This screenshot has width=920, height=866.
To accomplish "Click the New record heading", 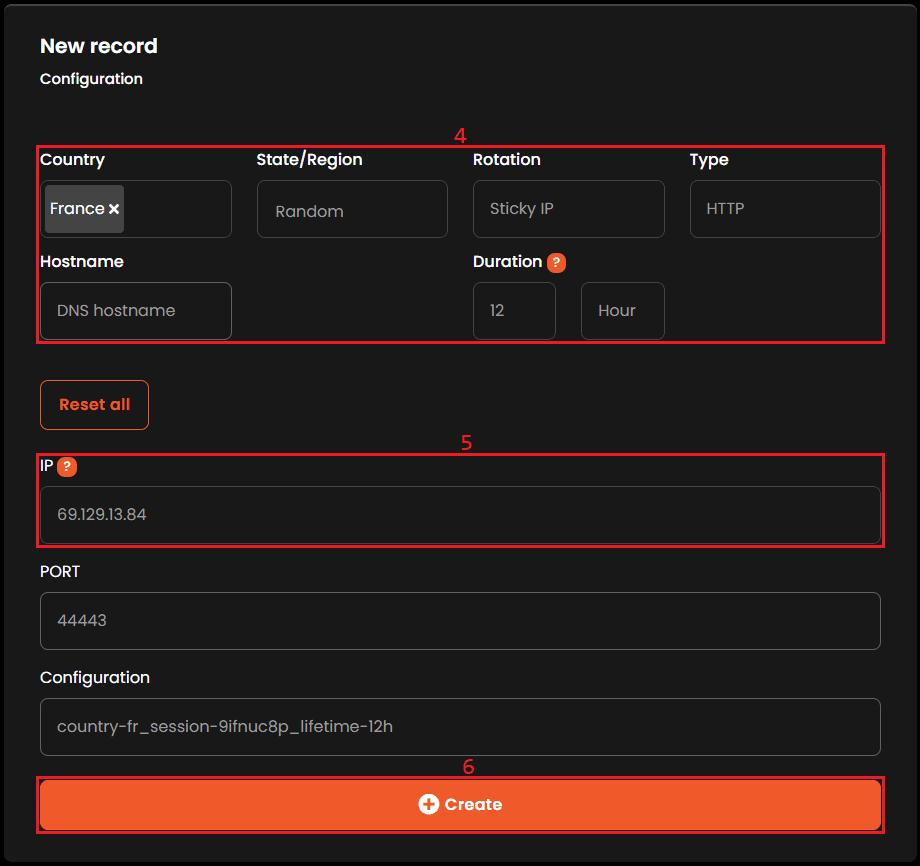I will pos(99,46).
